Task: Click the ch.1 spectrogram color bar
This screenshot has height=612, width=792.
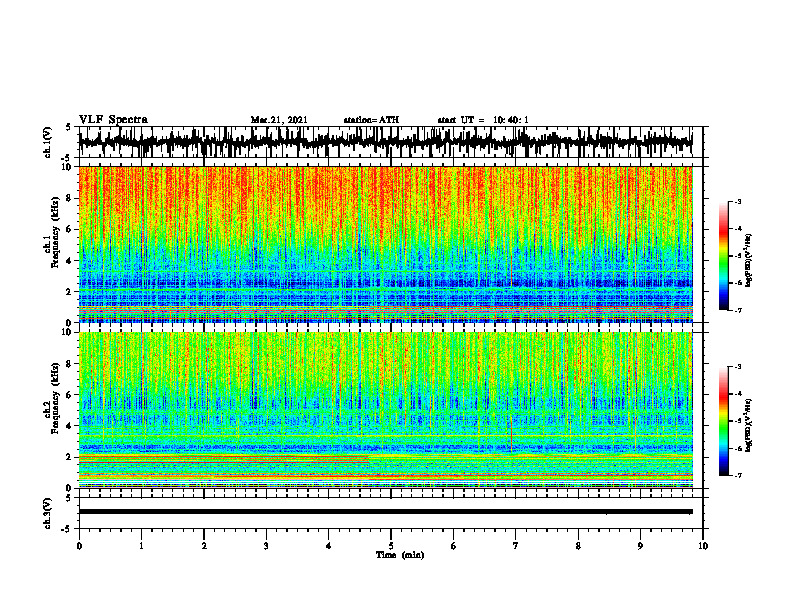Action: [x=723, y=256]
